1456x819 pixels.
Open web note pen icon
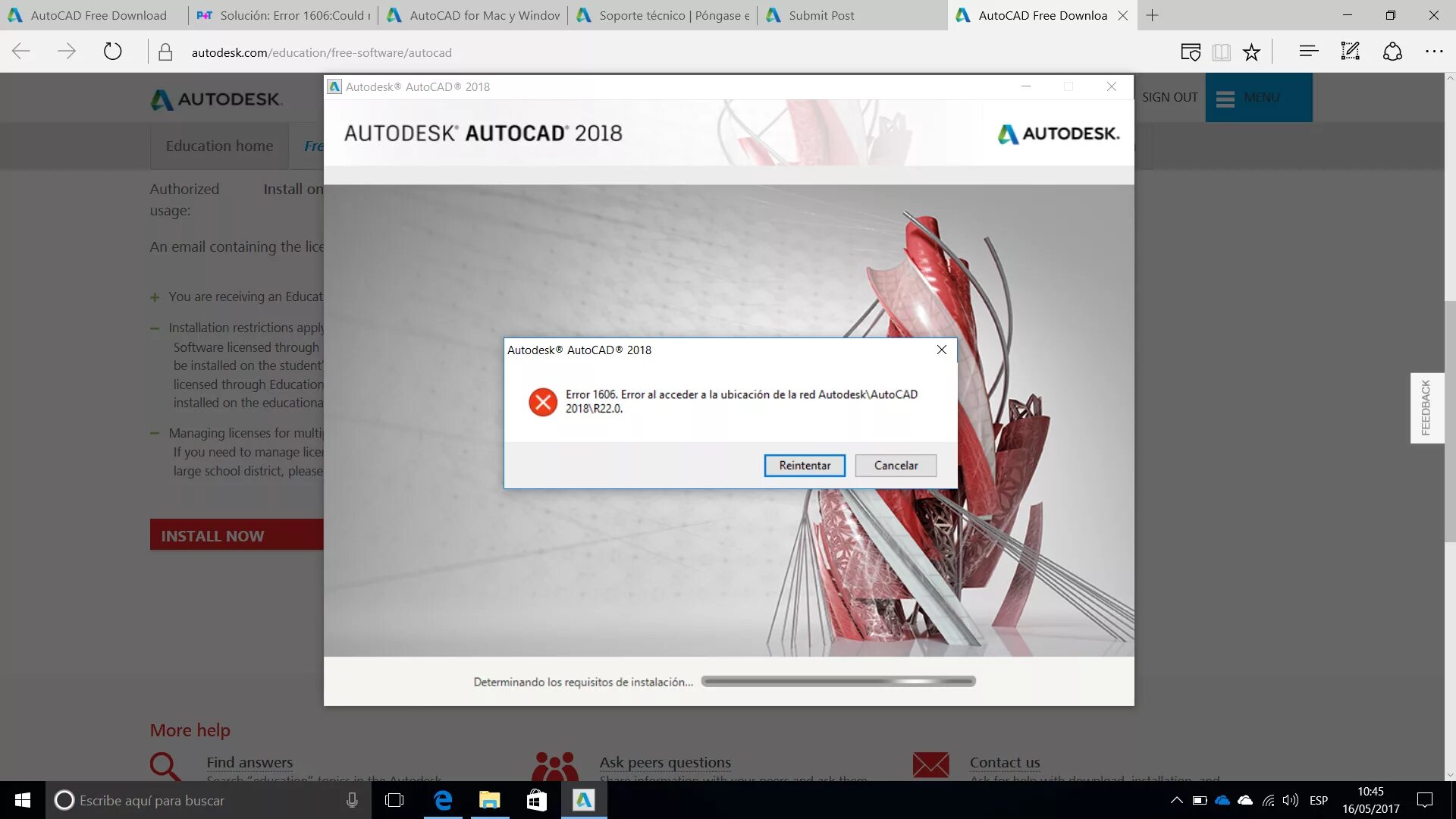[1350, 52]
